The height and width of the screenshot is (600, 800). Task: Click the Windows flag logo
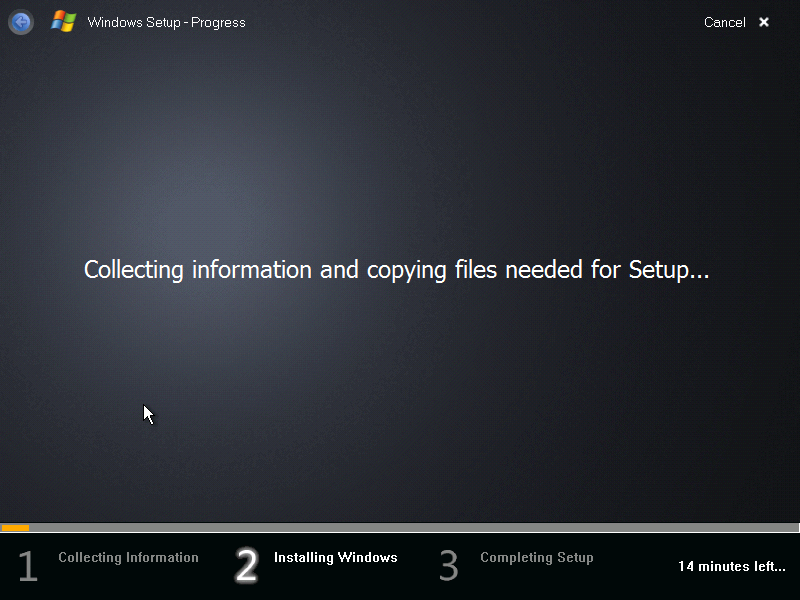64,22
